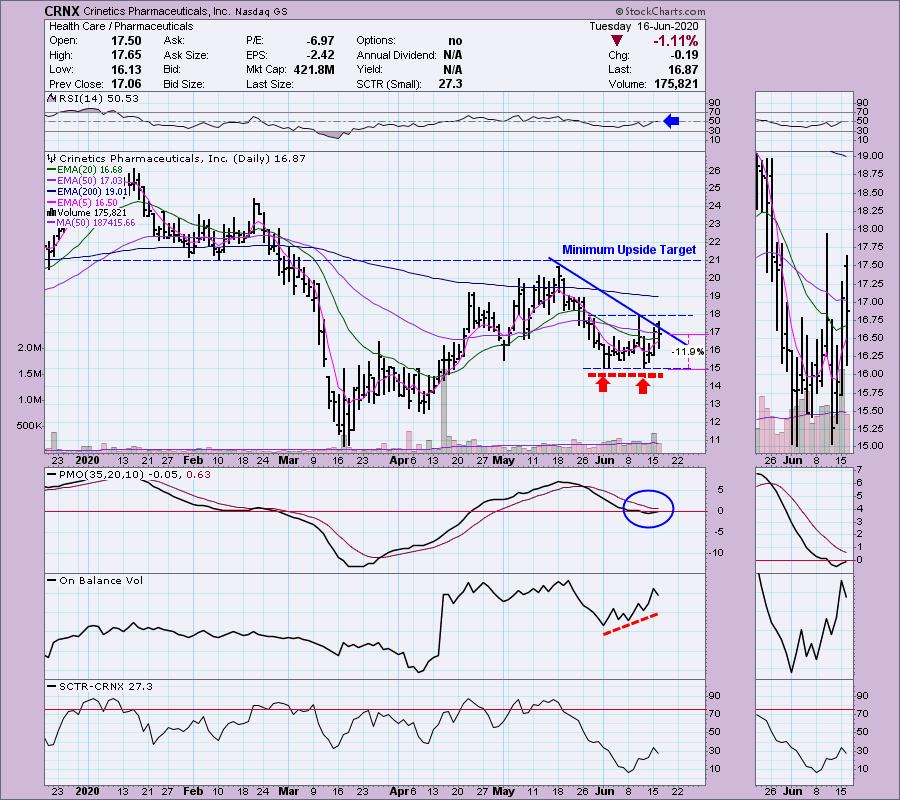900x800 pixels.
Task: Select the navy EMA(200) legend line swatch
Action: coord(52,192)
